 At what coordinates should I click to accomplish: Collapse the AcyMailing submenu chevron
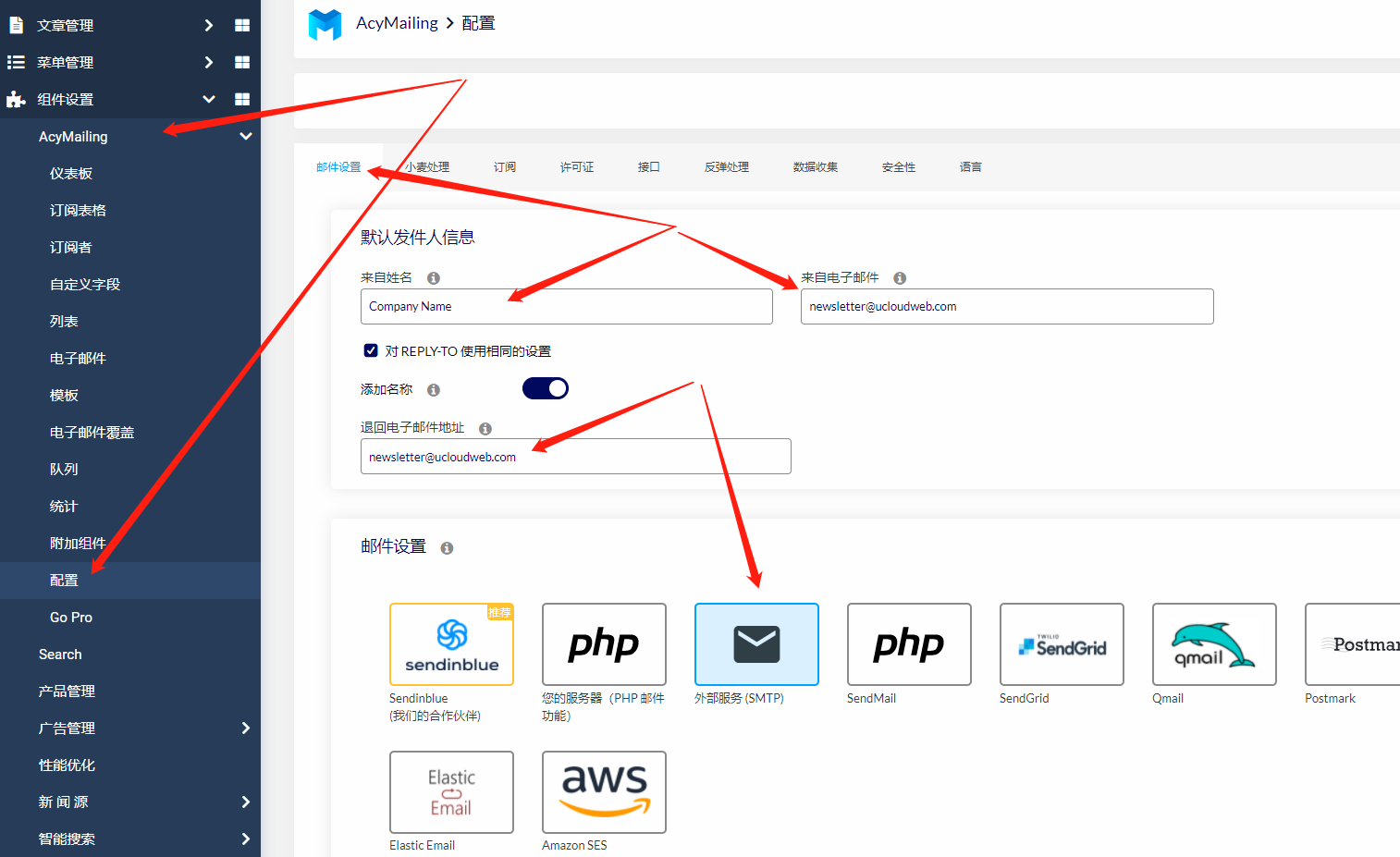246,136
